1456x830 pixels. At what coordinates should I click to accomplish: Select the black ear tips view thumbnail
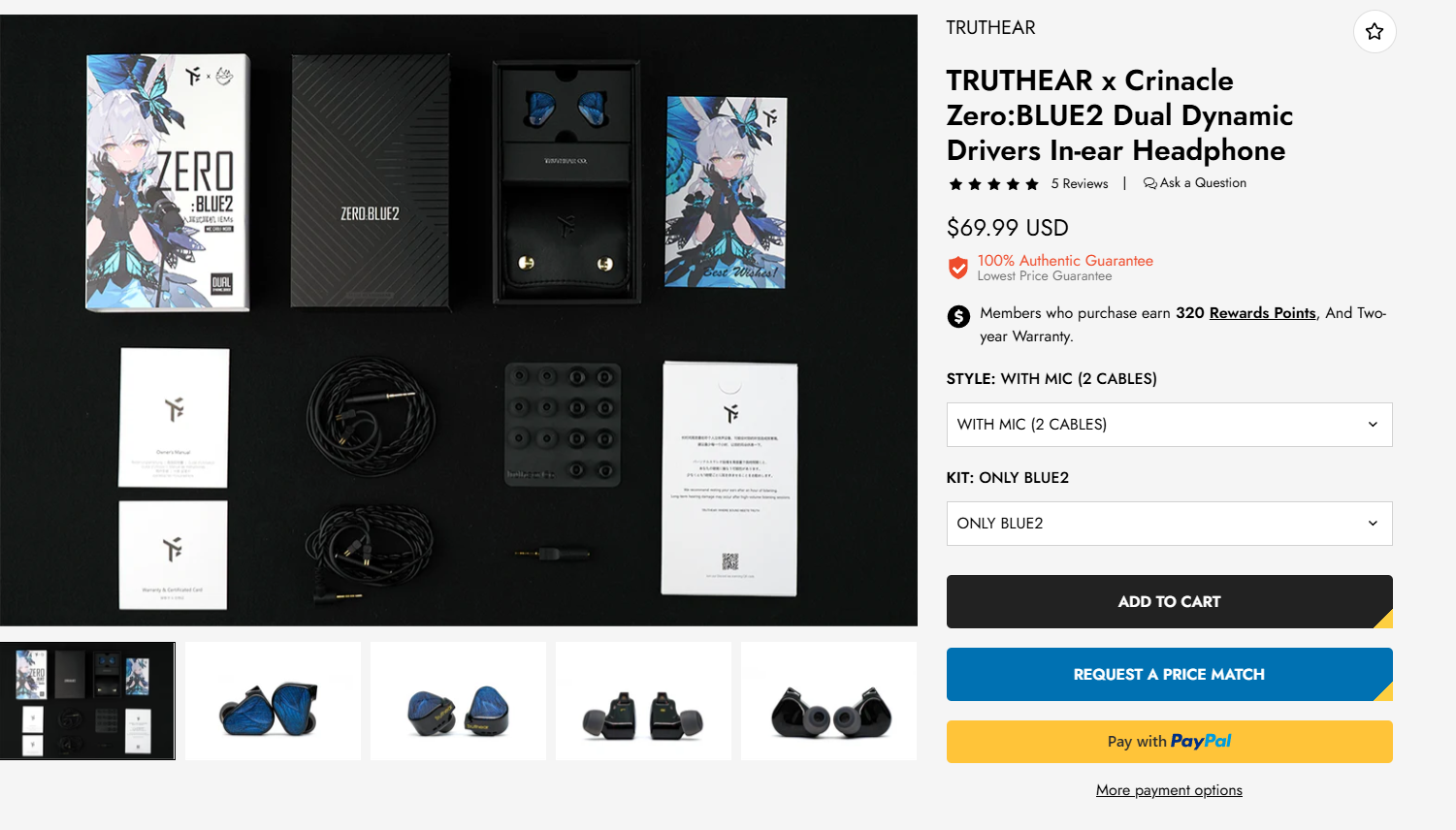click(x=828, y=701)
